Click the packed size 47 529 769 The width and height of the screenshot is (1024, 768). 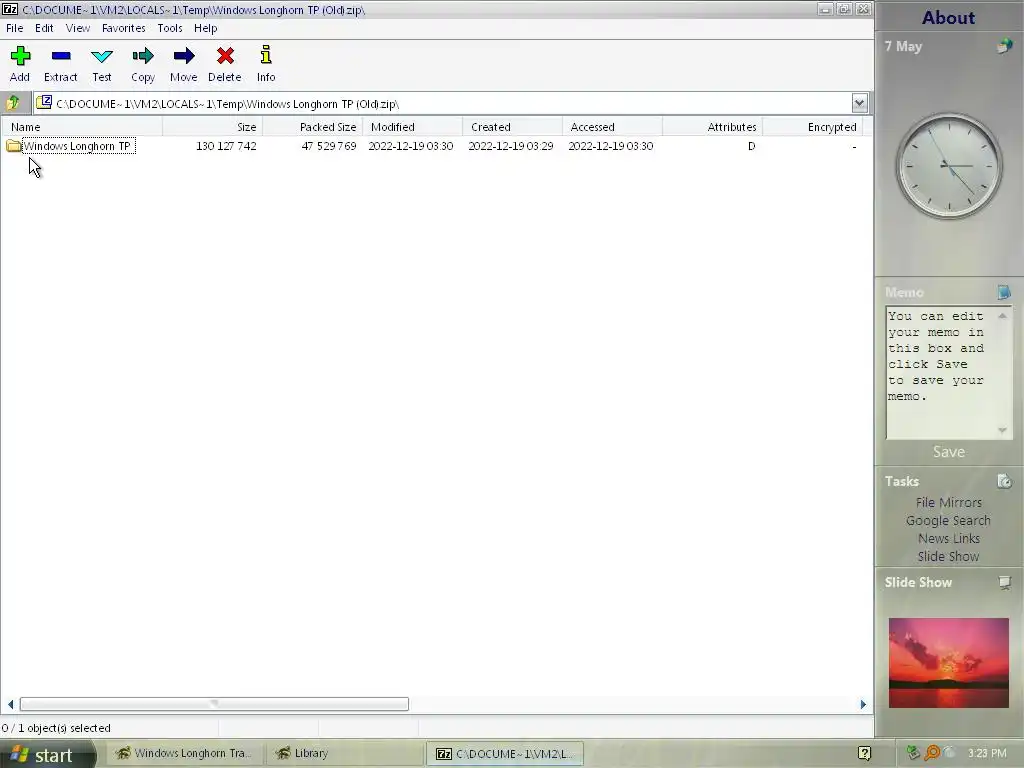[328, 146]
